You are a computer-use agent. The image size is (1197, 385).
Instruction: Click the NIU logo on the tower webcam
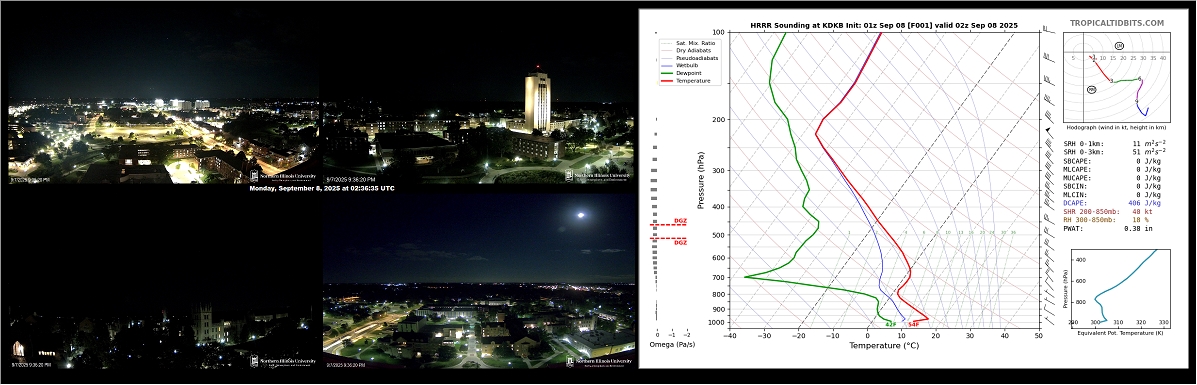(x=598, y=176)
